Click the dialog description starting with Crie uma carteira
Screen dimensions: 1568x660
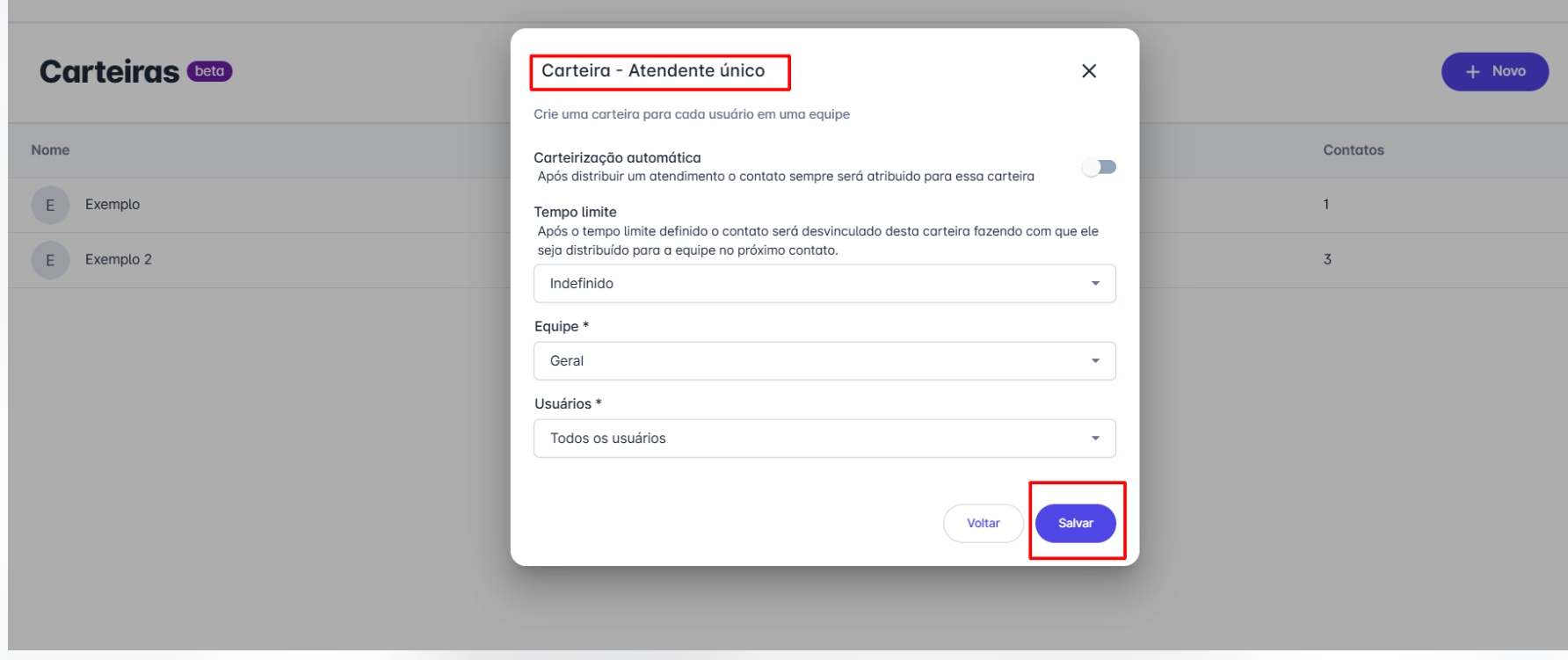(691, 114)
